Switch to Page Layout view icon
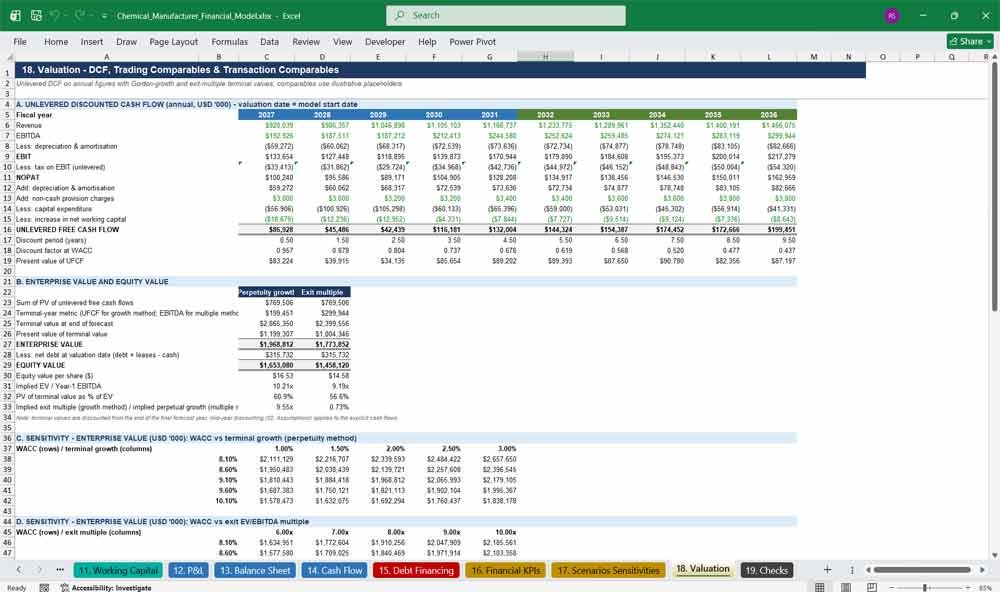The height and width of the screenshot is (592, 1000). pos(846,587)
